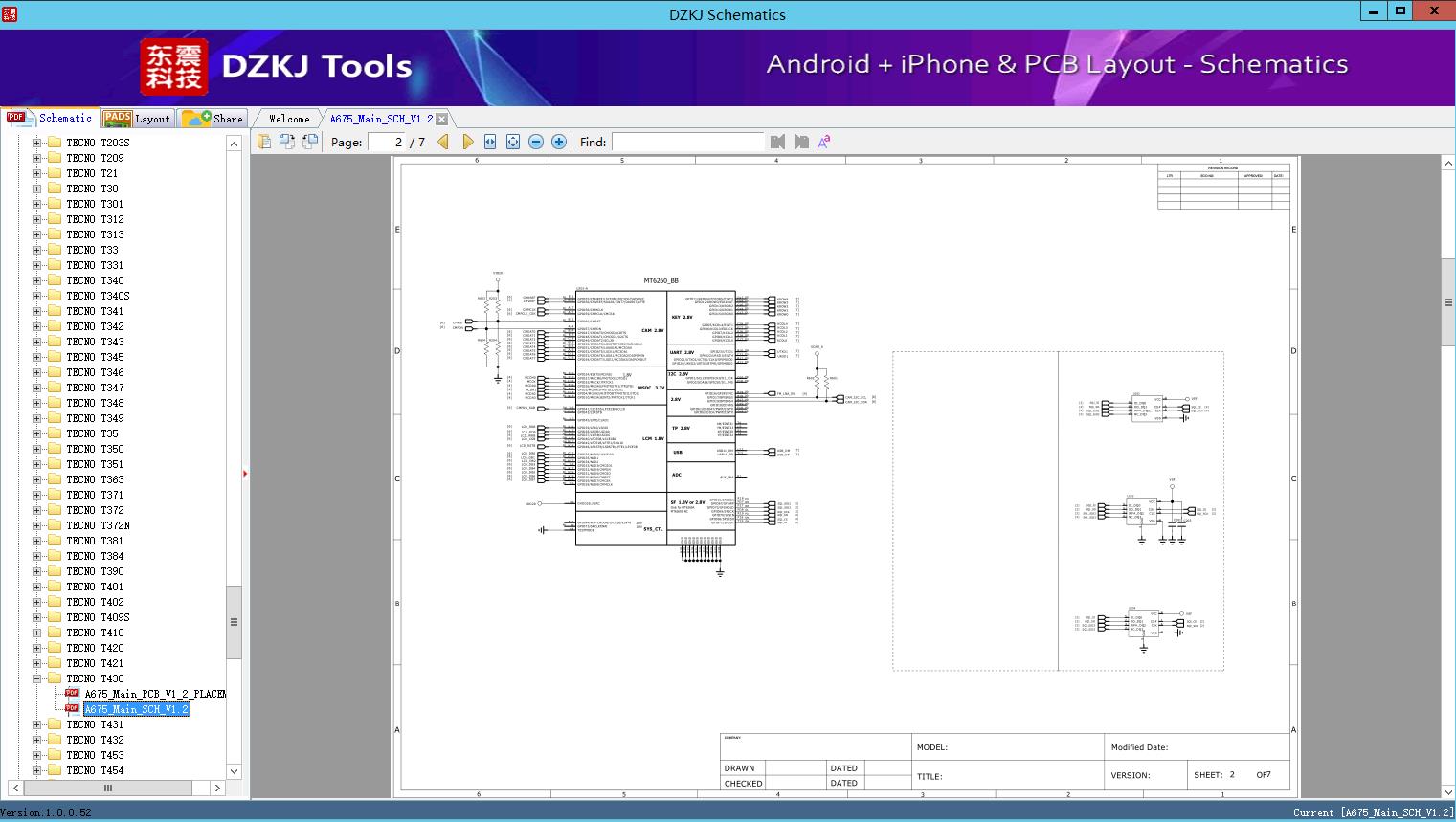Select TECNO T390 tree item
Screen dimensions: 1456x822
pyautogui.click(x=95, y=571)
